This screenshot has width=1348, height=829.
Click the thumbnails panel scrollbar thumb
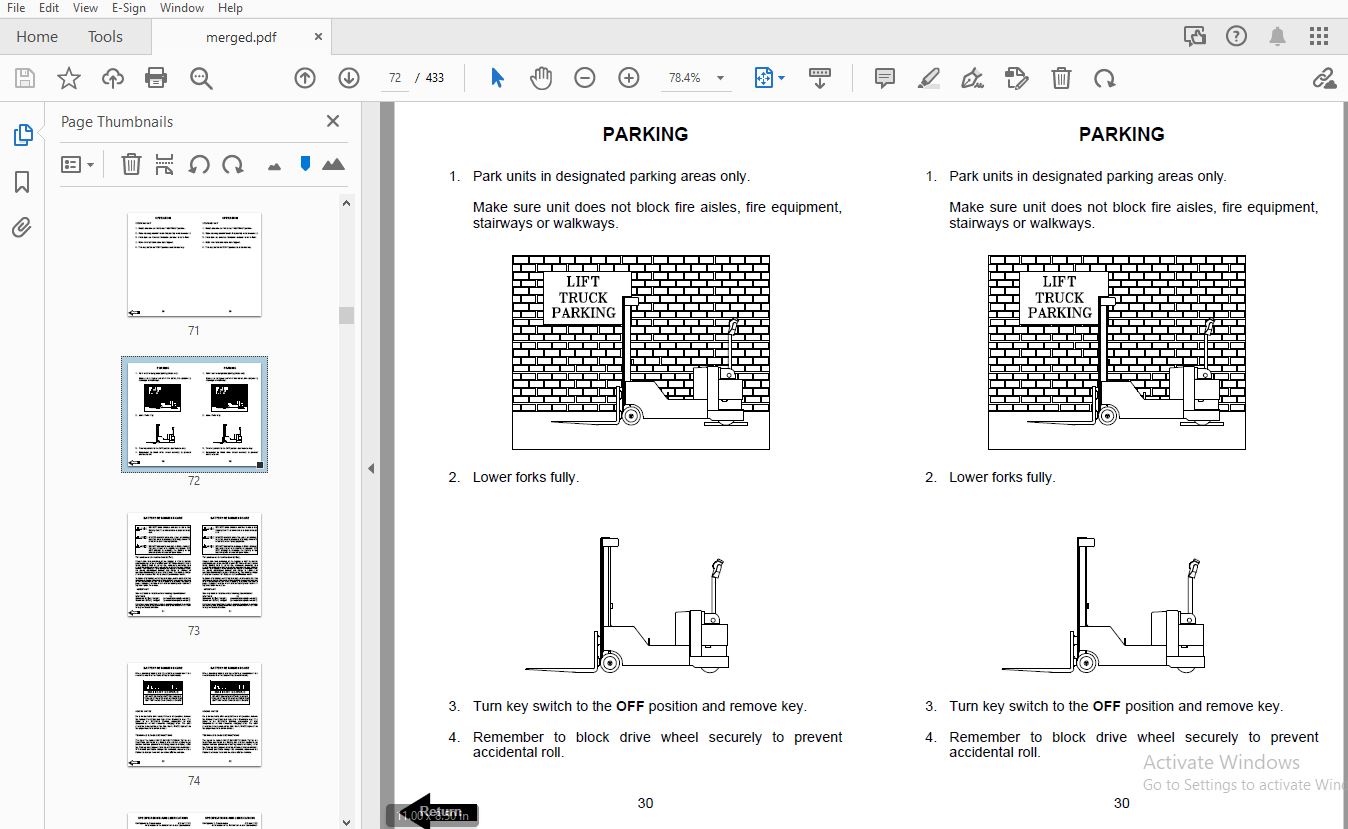347,315
